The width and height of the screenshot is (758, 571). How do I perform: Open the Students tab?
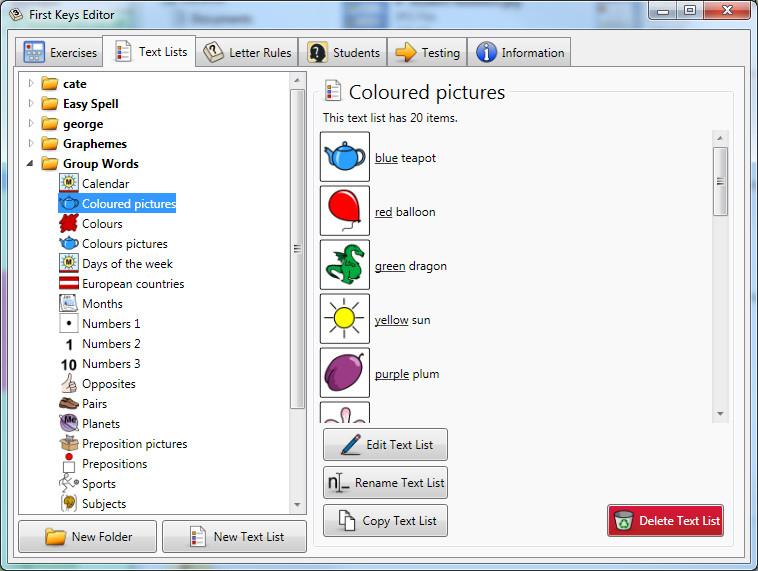[x=344, y=53]
